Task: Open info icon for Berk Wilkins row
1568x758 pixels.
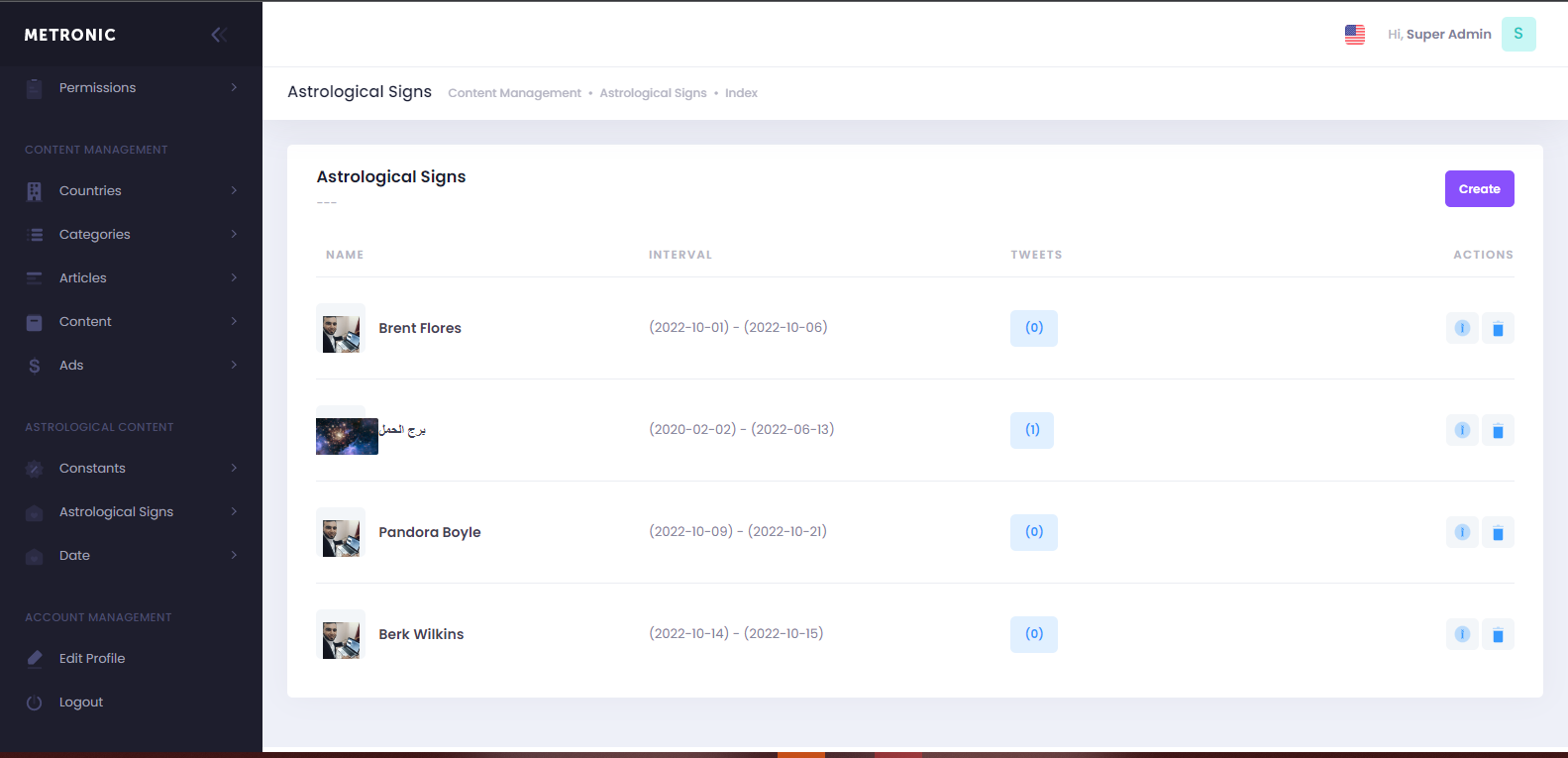Action: pos(1462,634)
